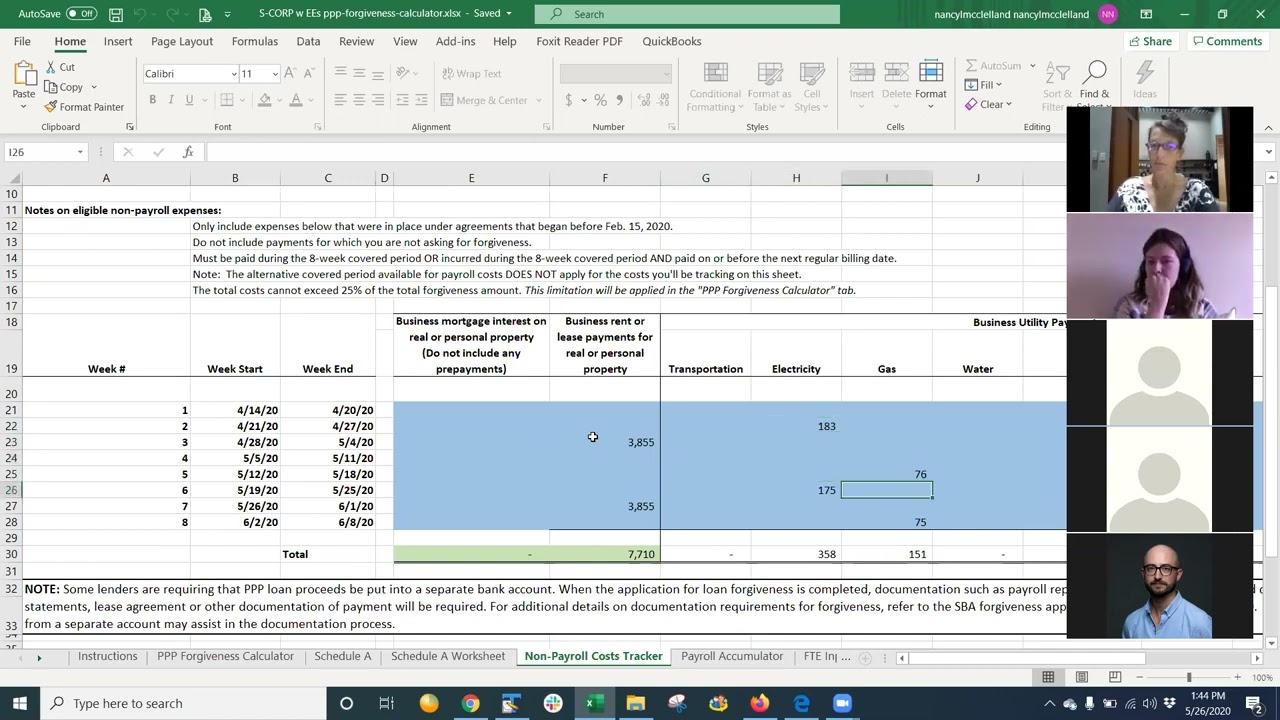The width and height of the screenshot is (1280, 720).
Task: Toggle the AutoSave switch
Action: point(80,14)
